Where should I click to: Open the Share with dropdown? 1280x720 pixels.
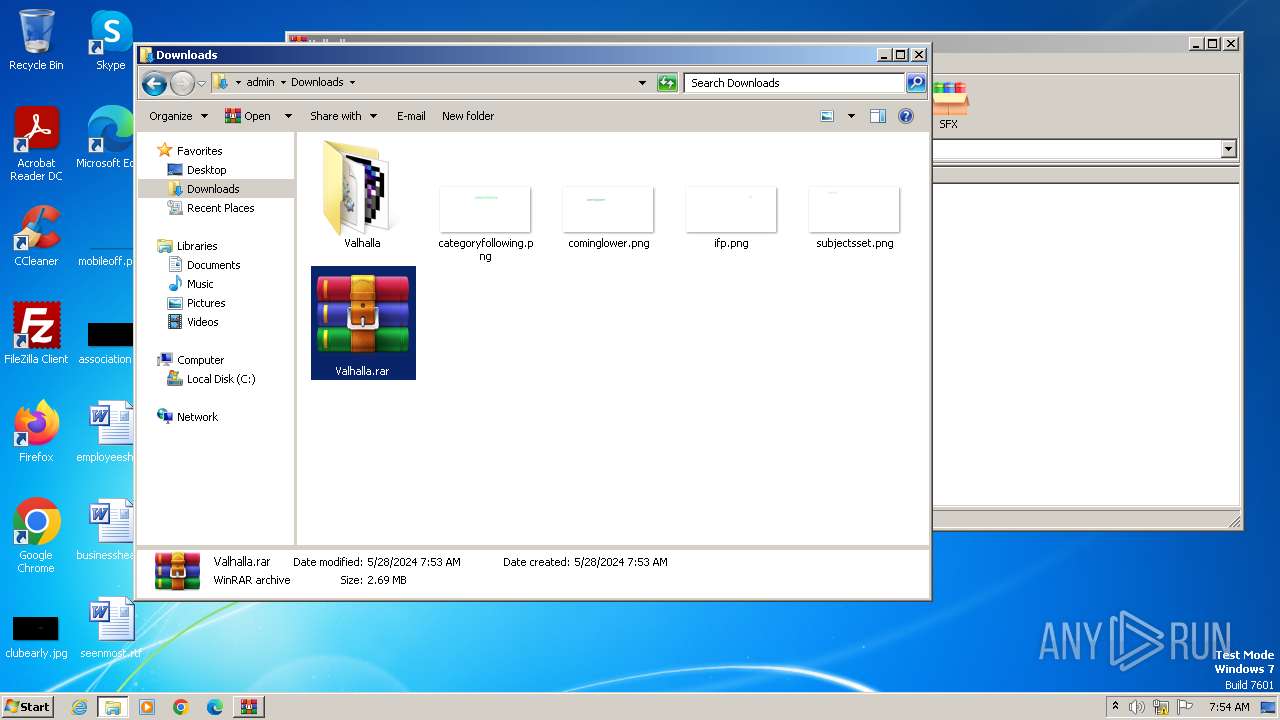point(343,116)
